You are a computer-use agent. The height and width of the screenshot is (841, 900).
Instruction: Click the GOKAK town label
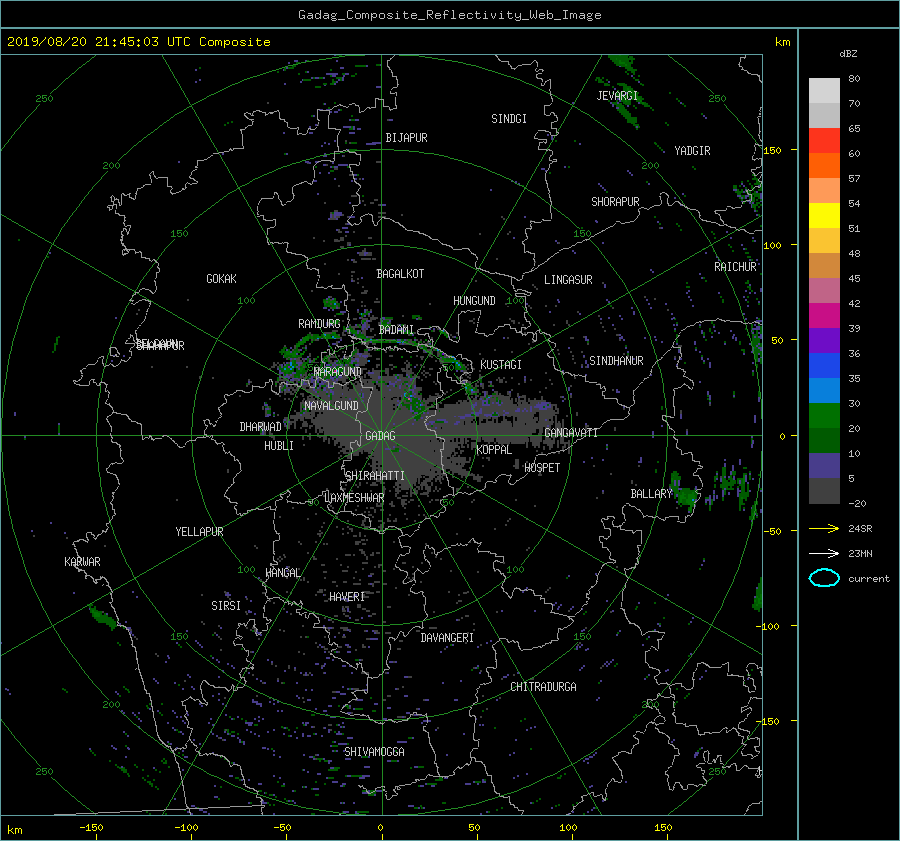(221, 279)
